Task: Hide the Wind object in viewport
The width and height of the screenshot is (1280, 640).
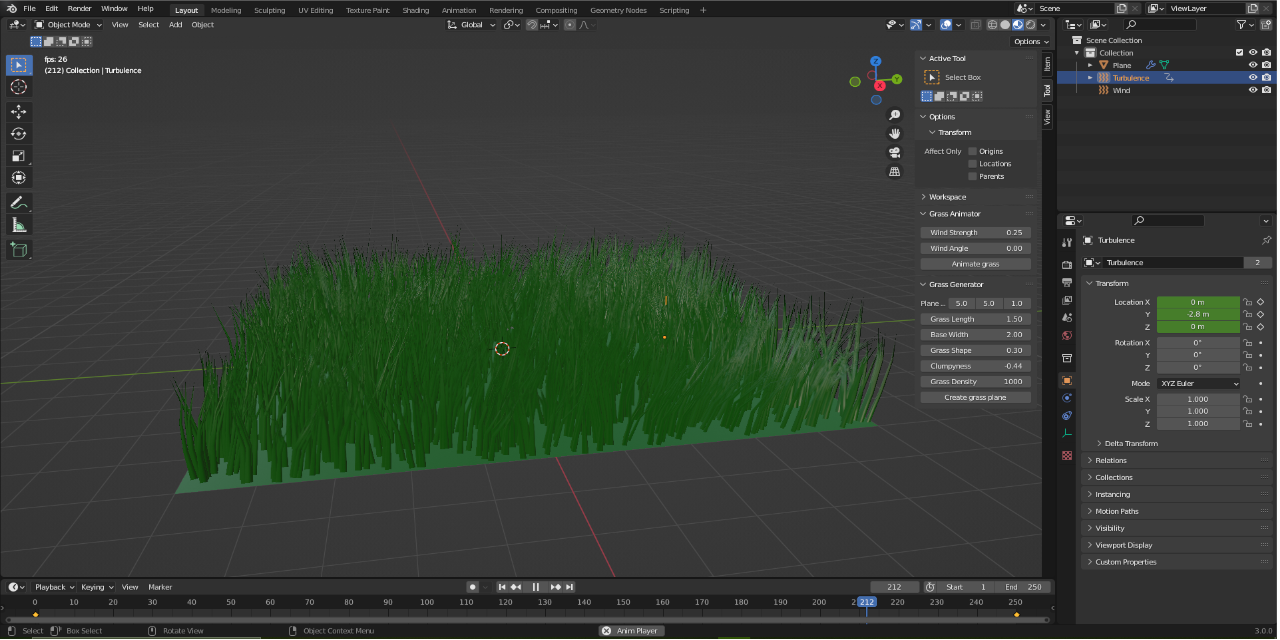Action: (x=1252, y=90)
